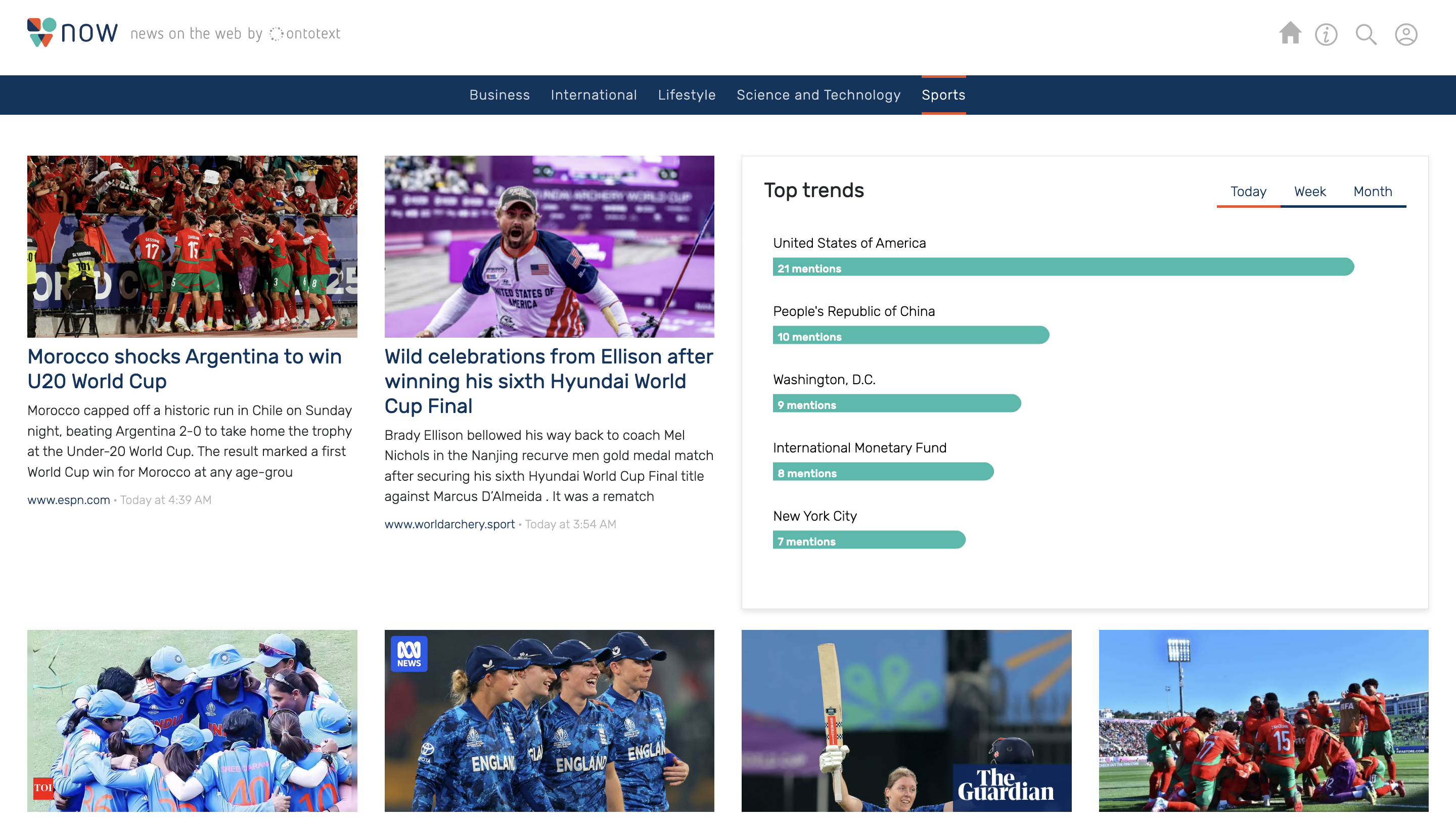Select the Today trends tab
Image resolution: width=1456 pixels, height=821 pixels.
1248,192
